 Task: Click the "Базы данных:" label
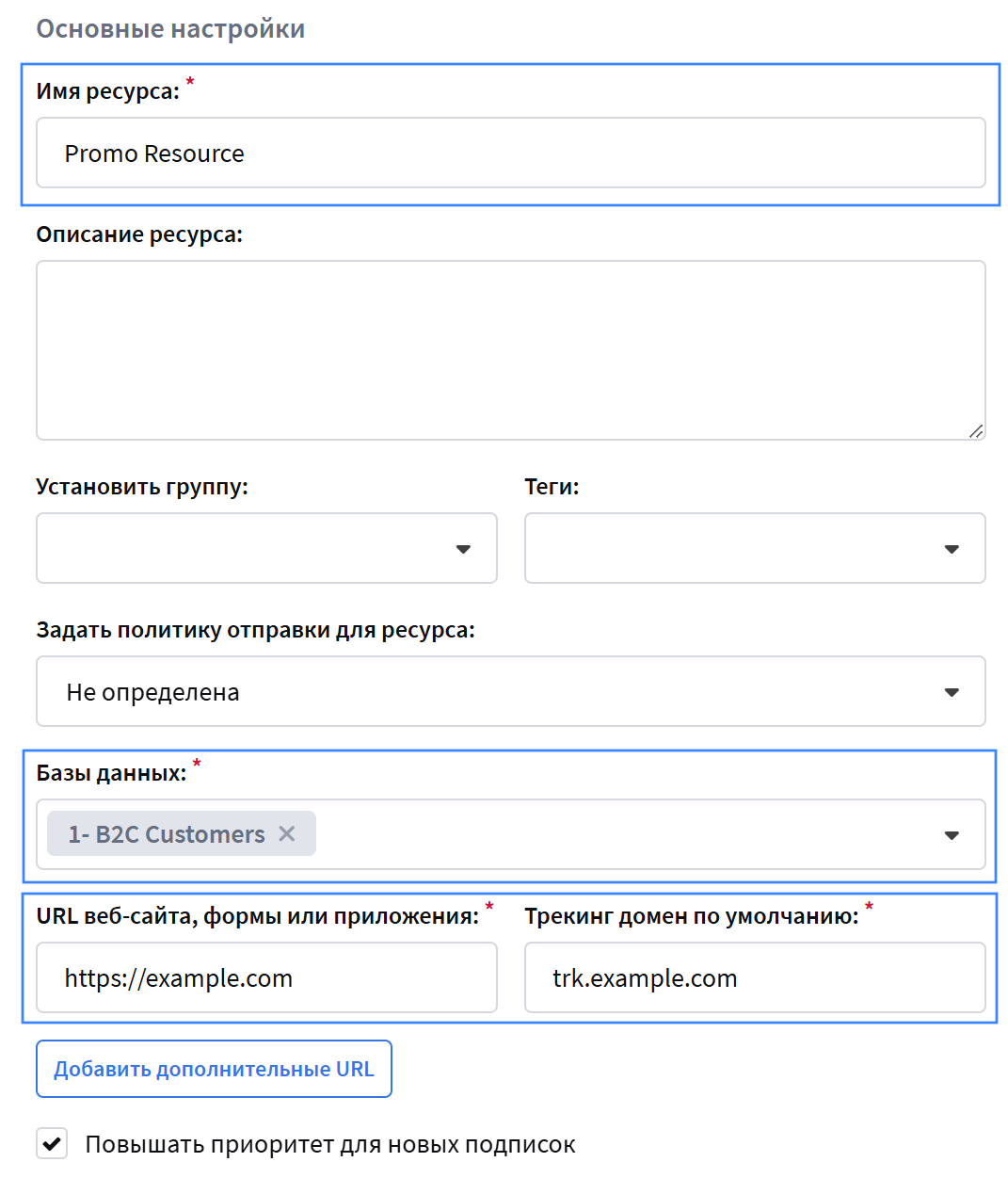111,773
